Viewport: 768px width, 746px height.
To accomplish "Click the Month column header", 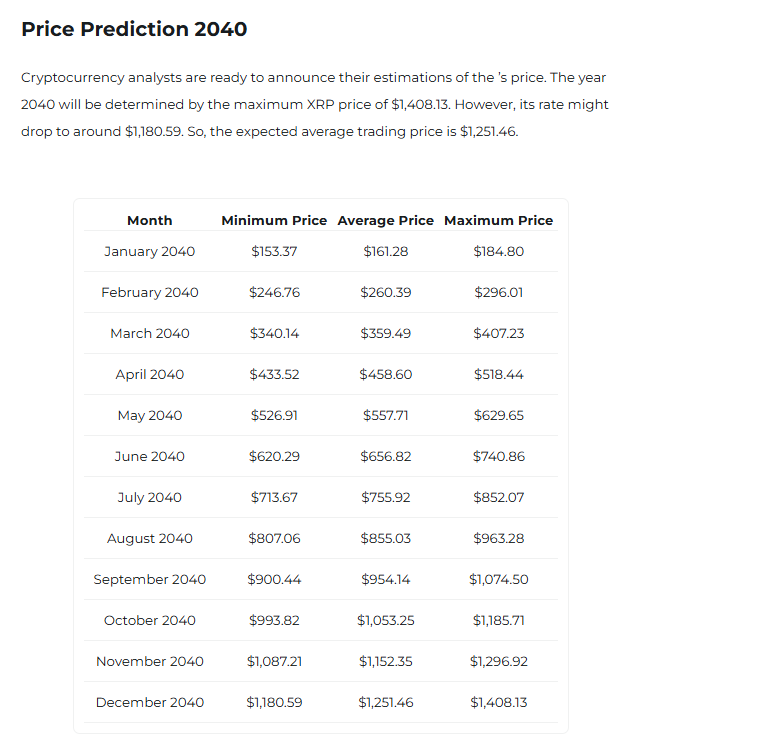I will [x=150, y=220].
